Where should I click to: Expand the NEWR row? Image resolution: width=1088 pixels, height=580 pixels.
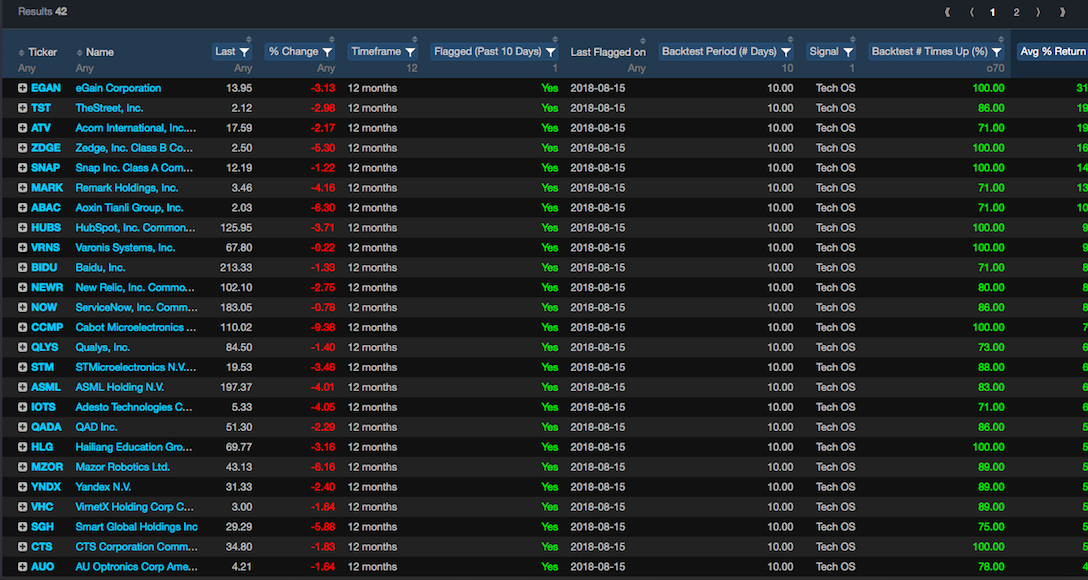coord(22,288)
